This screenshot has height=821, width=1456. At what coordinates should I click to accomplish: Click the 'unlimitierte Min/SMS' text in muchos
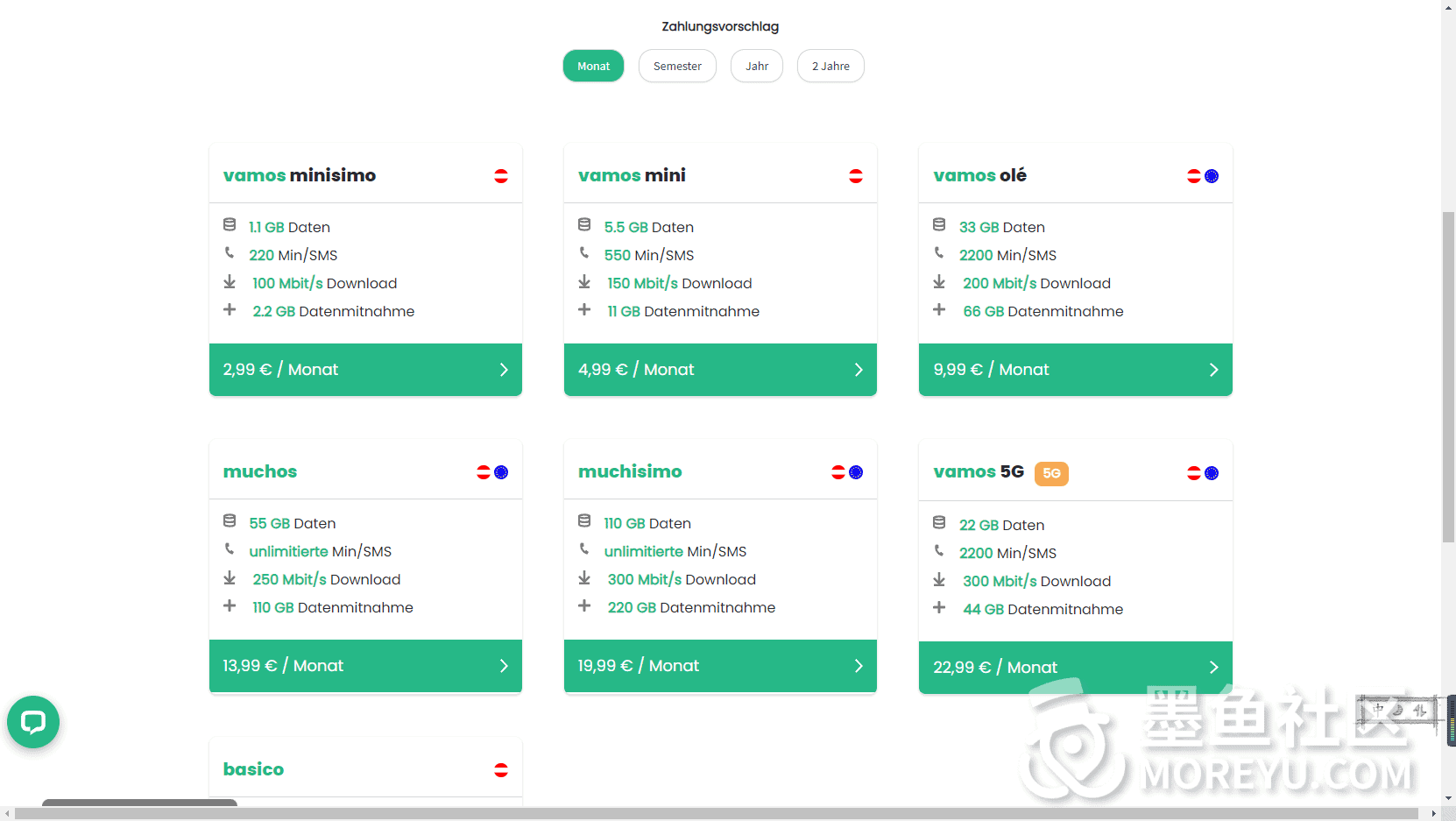[x=320, y=551]
